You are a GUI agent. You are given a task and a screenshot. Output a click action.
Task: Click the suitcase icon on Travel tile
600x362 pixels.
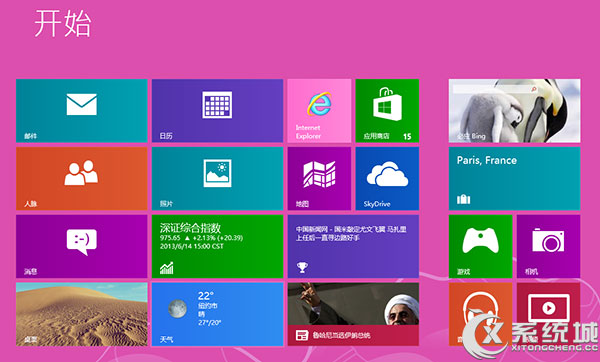point(463,199)
